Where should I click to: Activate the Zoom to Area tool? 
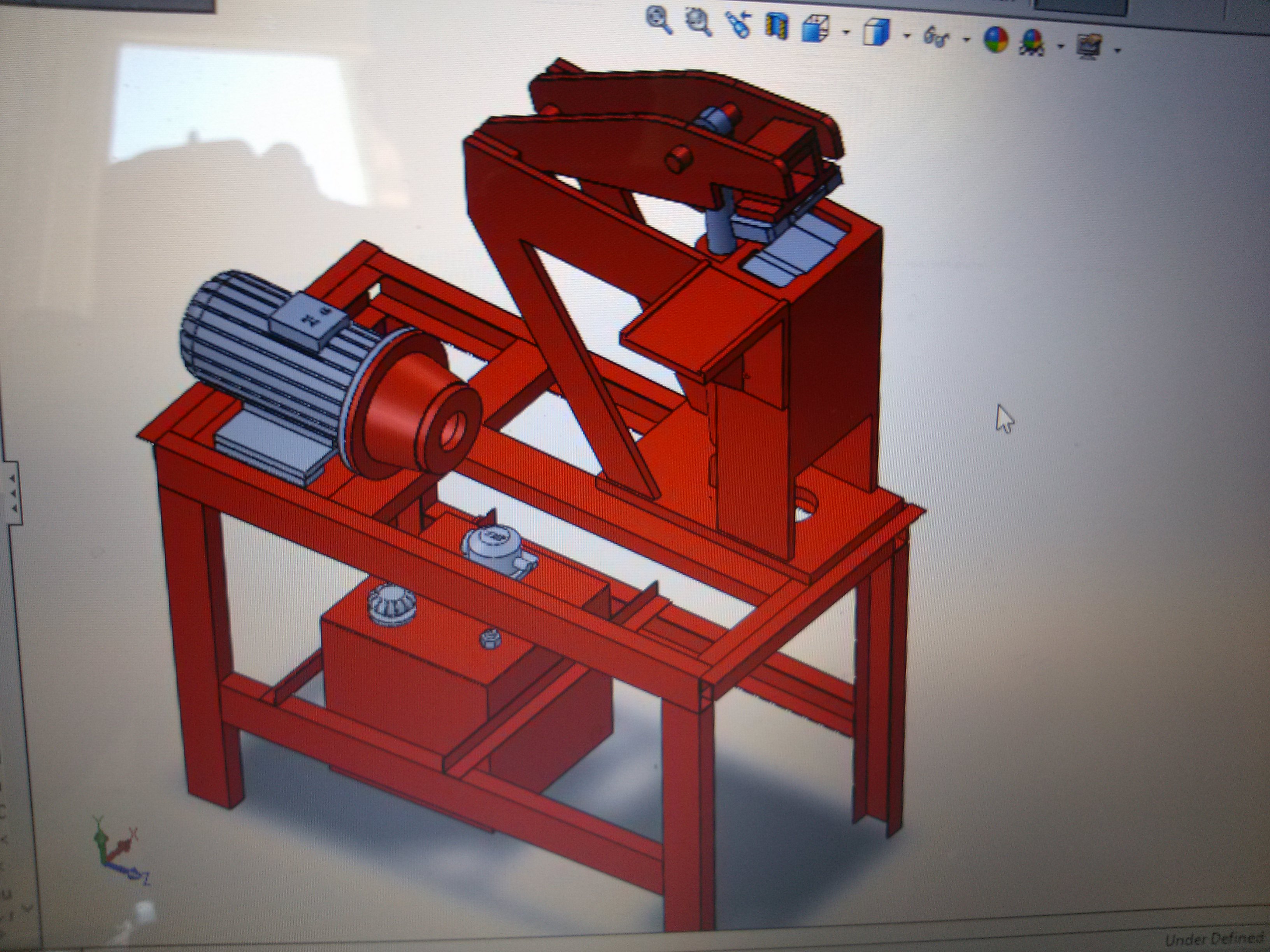699,23
